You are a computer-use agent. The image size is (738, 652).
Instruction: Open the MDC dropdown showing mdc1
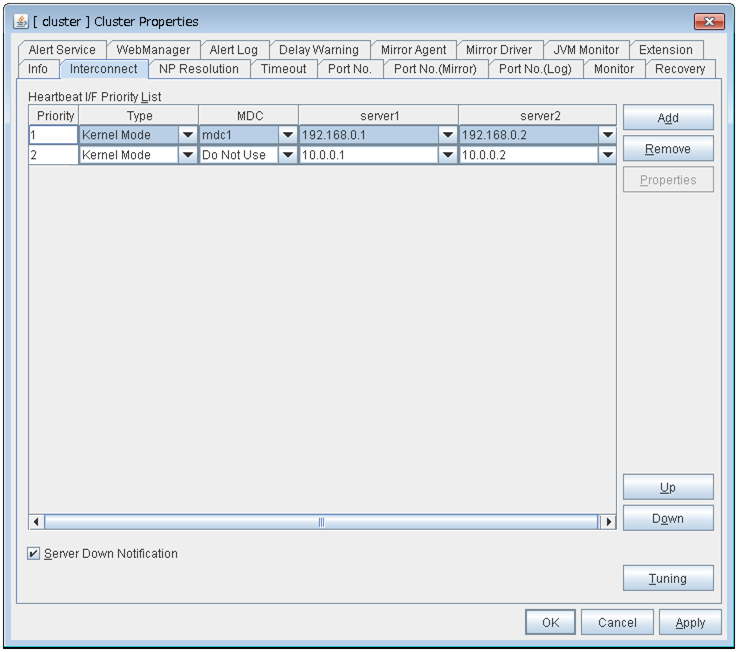pyautogui.click(x=287, y=135)
